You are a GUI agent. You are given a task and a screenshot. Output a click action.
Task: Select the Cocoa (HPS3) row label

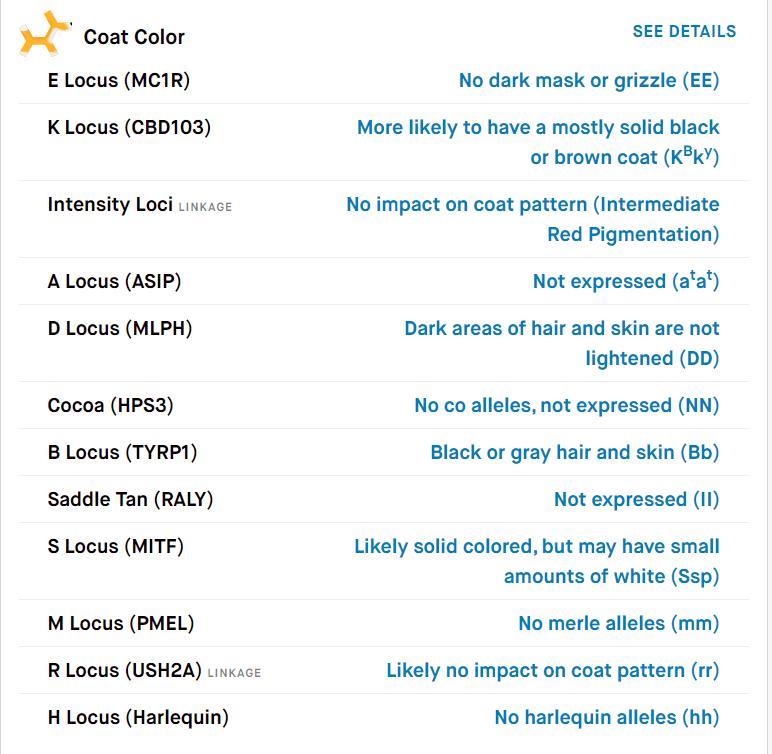[111, 405]
